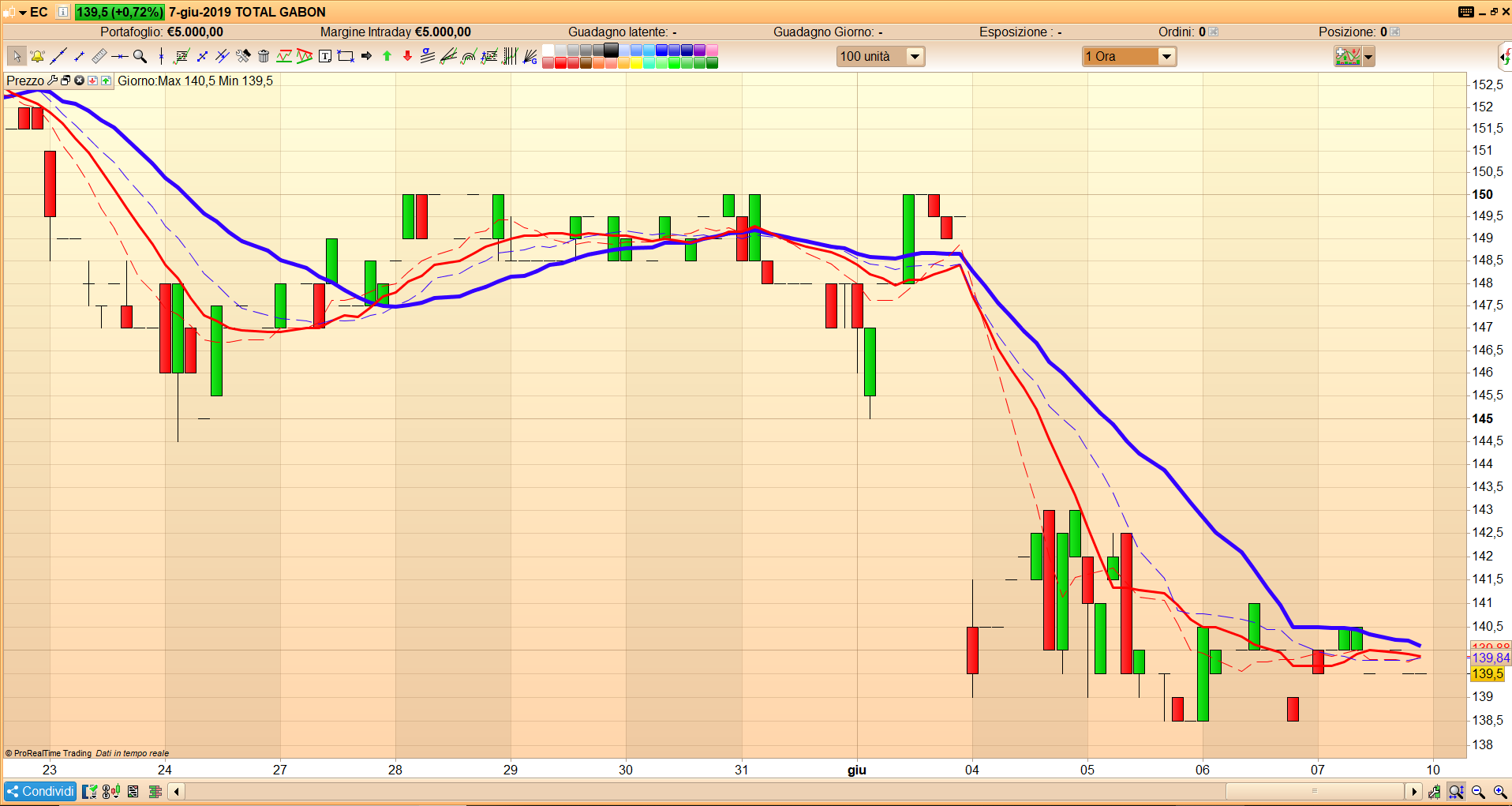Viewport: 1512px width, 806px height.
Task: Select the black right arrow tool
Action: click(366, 56)
